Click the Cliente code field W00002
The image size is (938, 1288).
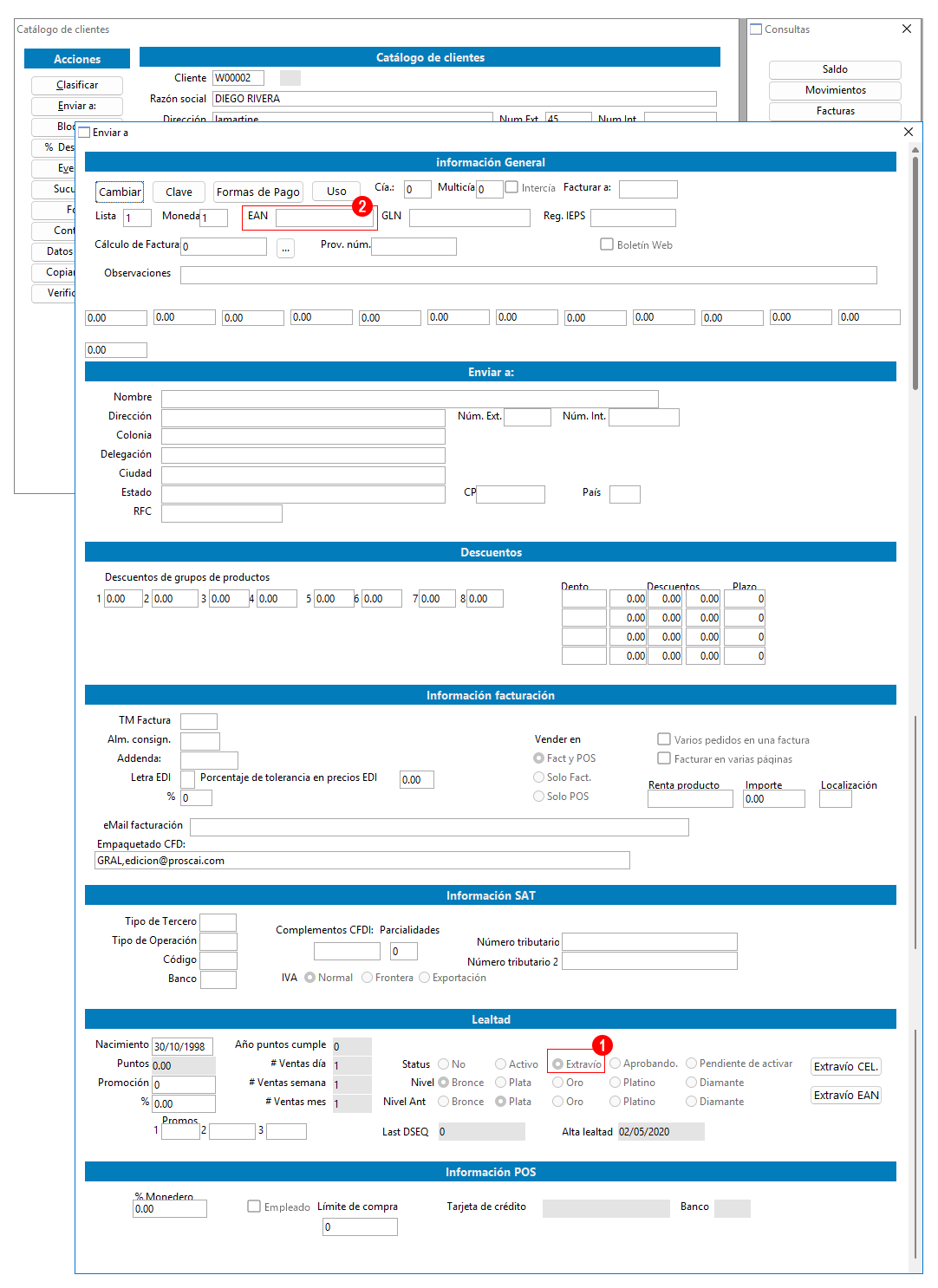(x=238, y=78)
